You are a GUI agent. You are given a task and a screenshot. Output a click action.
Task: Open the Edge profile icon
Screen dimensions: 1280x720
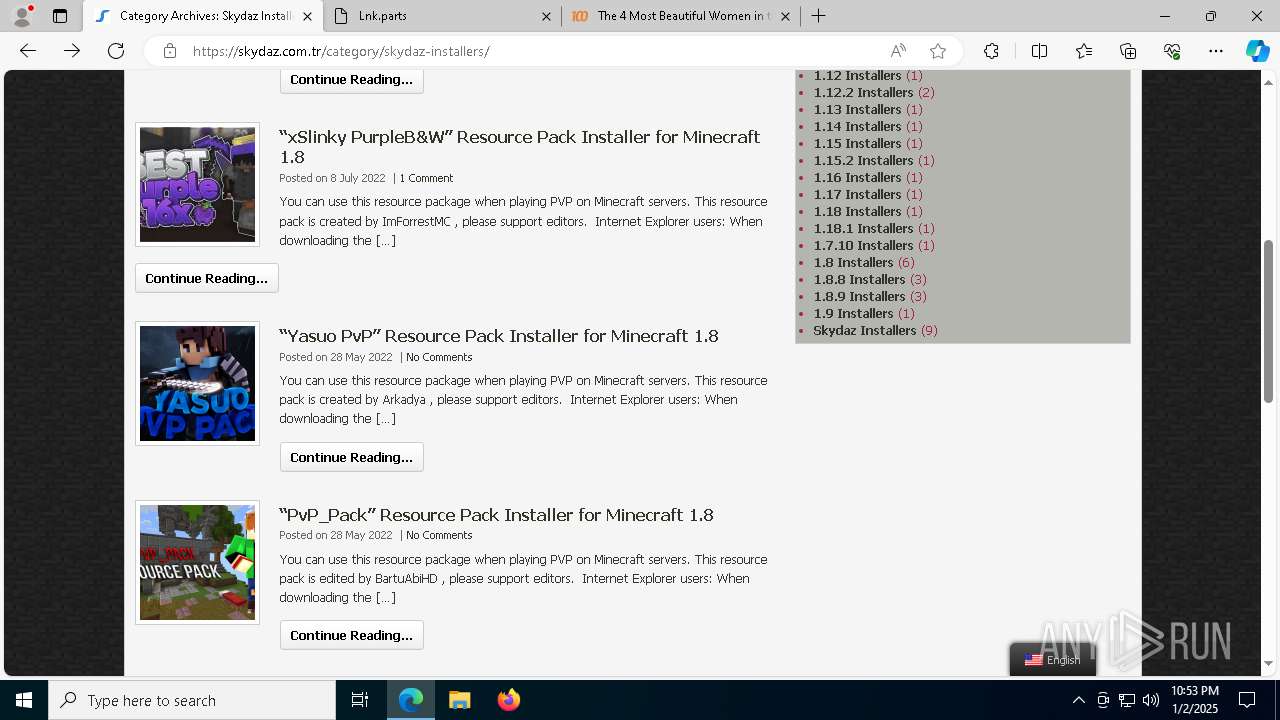click(22, 16)
